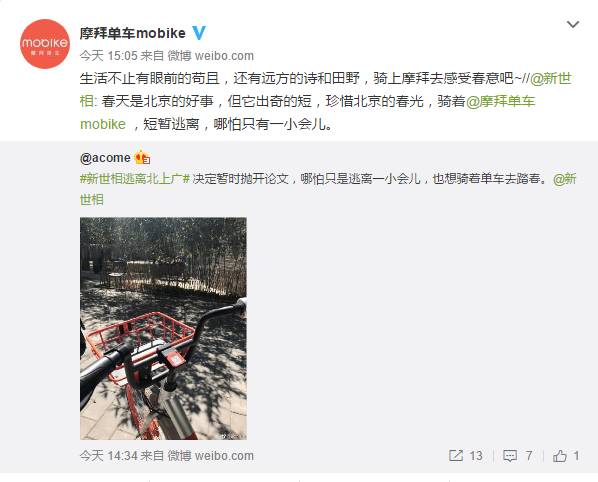Expand the post options chevron menu
The height and width of the screenshot is (482, 598).
click(x=573, y=25)
